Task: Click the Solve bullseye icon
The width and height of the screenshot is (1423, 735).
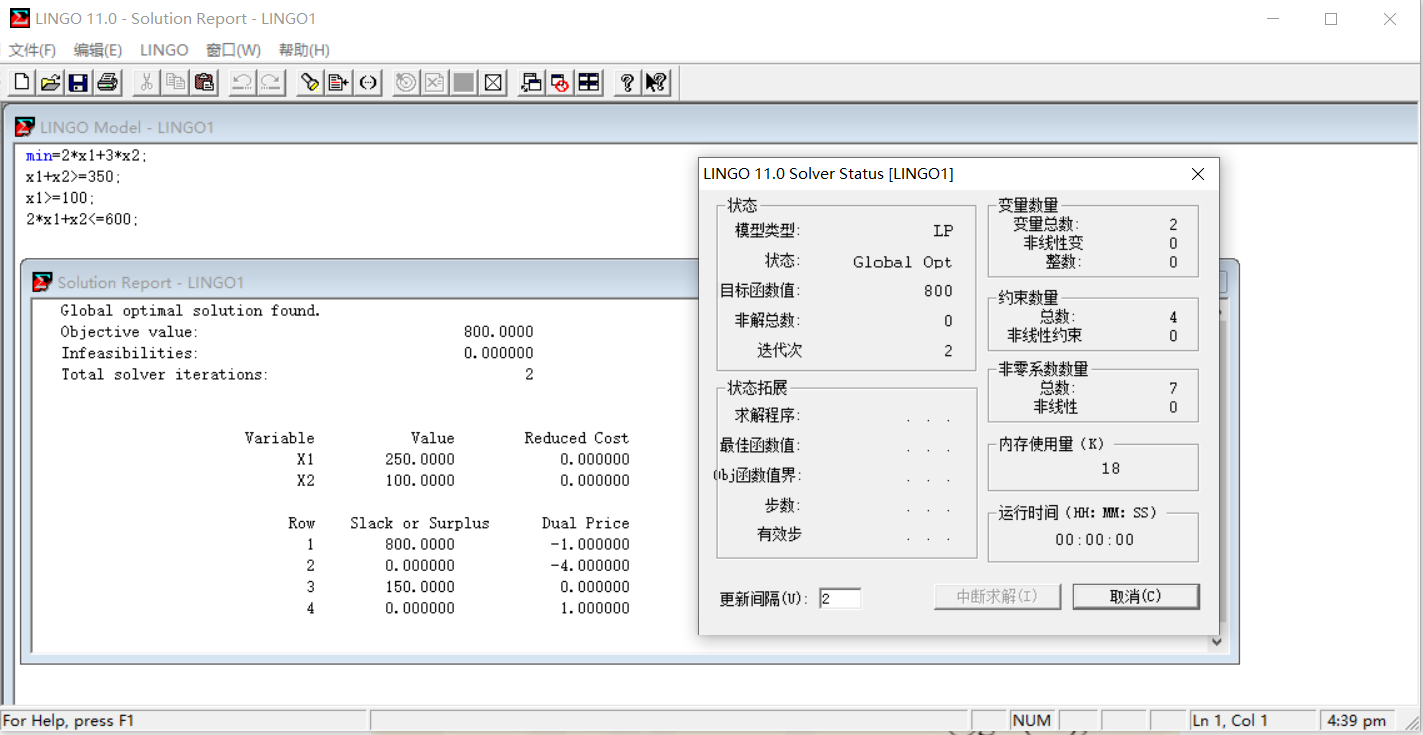Action: (406, 83)
